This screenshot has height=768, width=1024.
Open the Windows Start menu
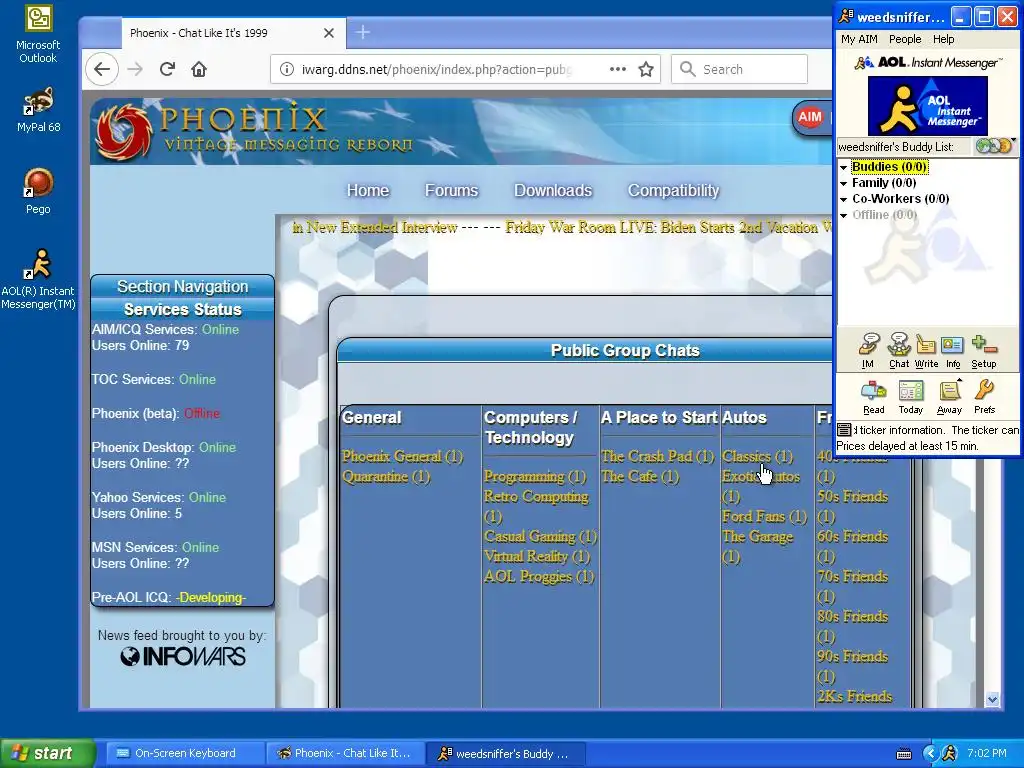coord(47,753)
